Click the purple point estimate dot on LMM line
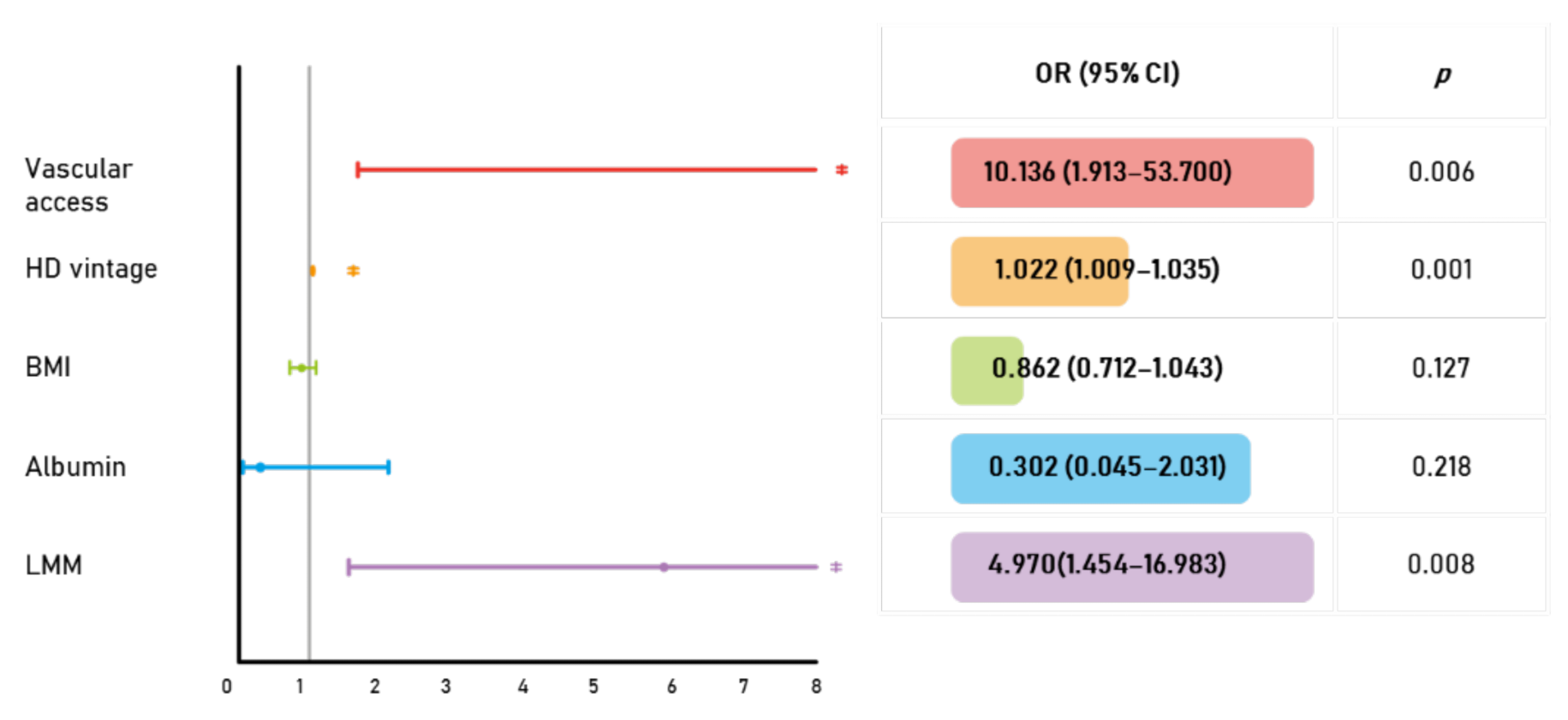 (x=664, y=567)
